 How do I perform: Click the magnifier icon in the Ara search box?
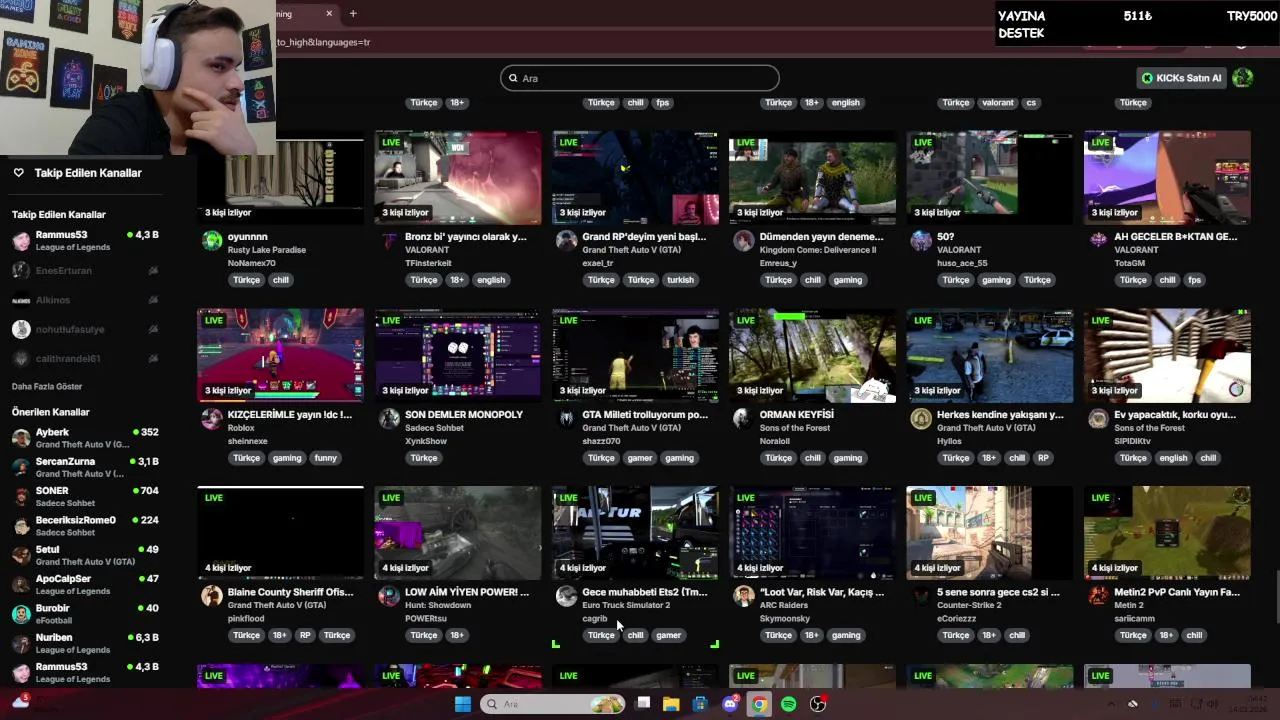point(513,78)
